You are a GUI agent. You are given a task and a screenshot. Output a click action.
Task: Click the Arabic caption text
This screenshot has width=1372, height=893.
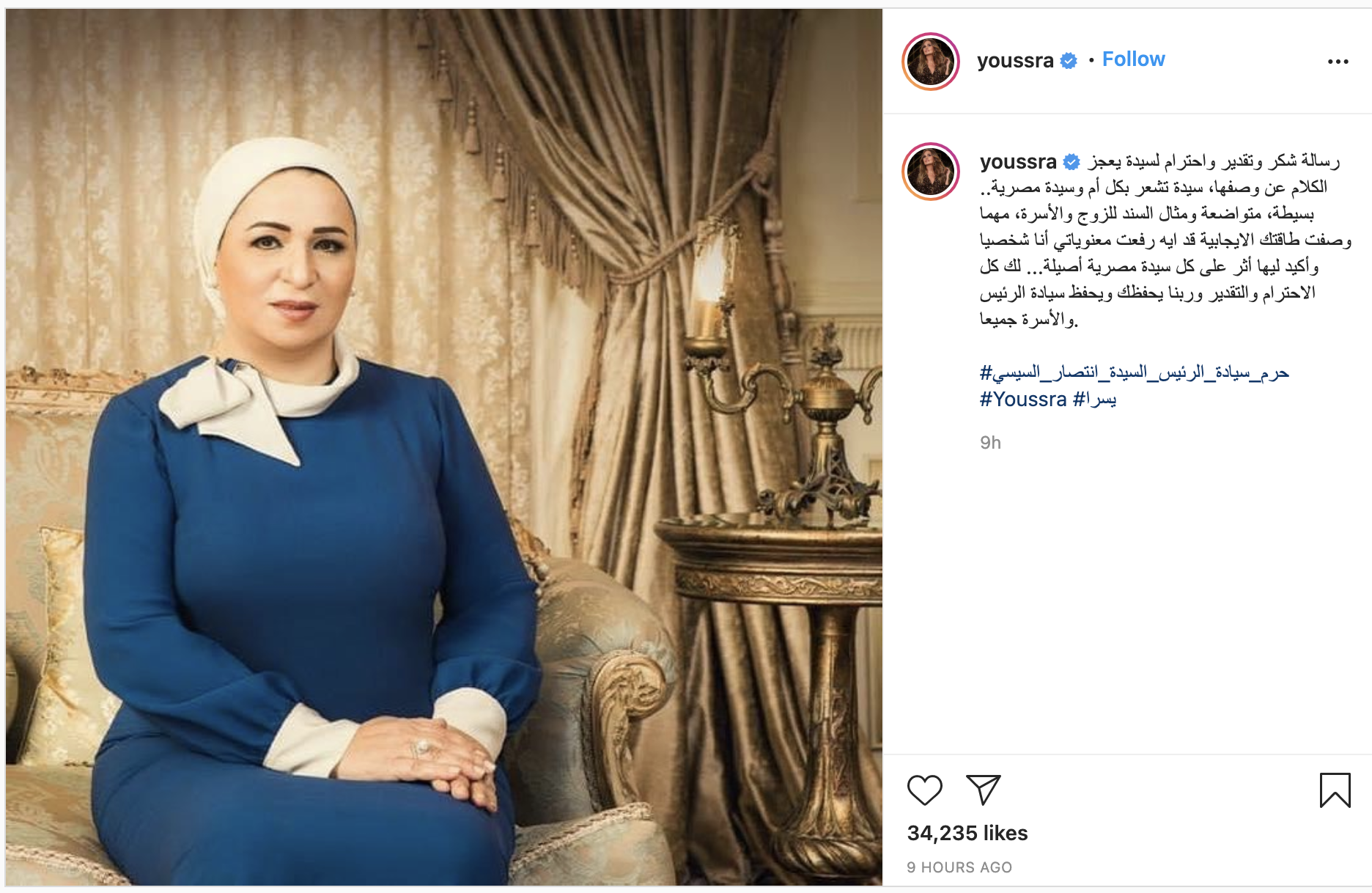[x=1165, y=240]
